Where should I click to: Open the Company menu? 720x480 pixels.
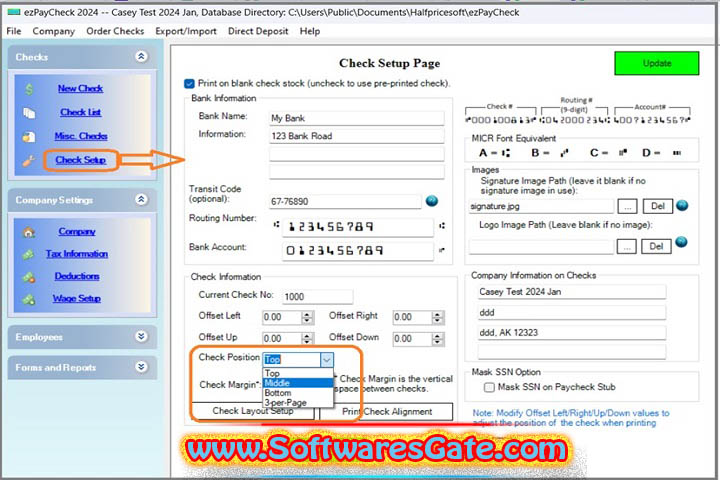coord(53,31)
